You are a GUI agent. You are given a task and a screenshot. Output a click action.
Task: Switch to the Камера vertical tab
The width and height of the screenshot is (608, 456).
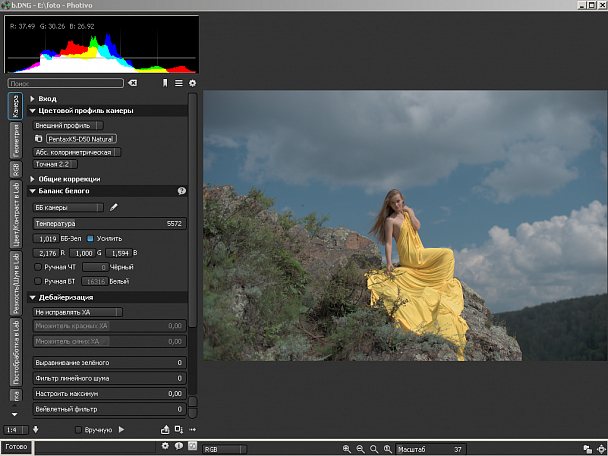(x=16, y=106)
